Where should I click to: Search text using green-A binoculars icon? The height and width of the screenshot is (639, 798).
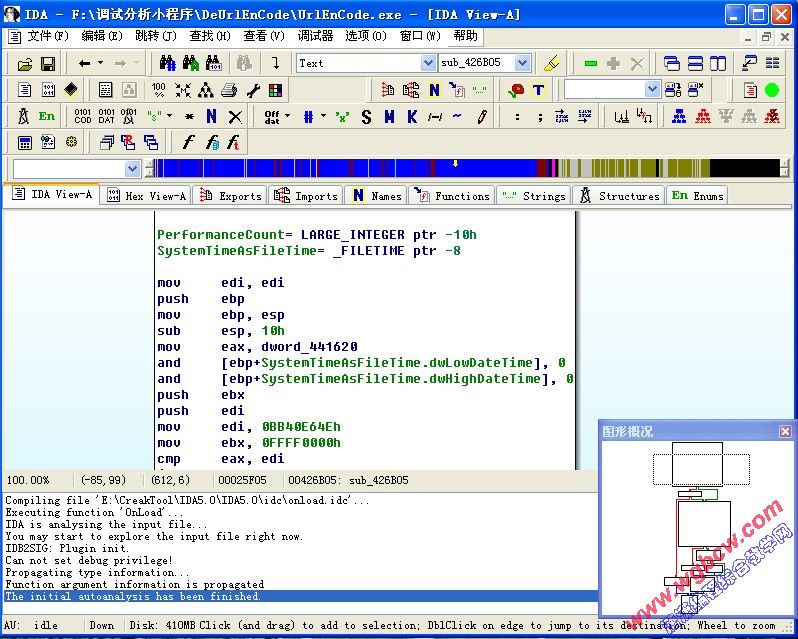coord(190,63)
